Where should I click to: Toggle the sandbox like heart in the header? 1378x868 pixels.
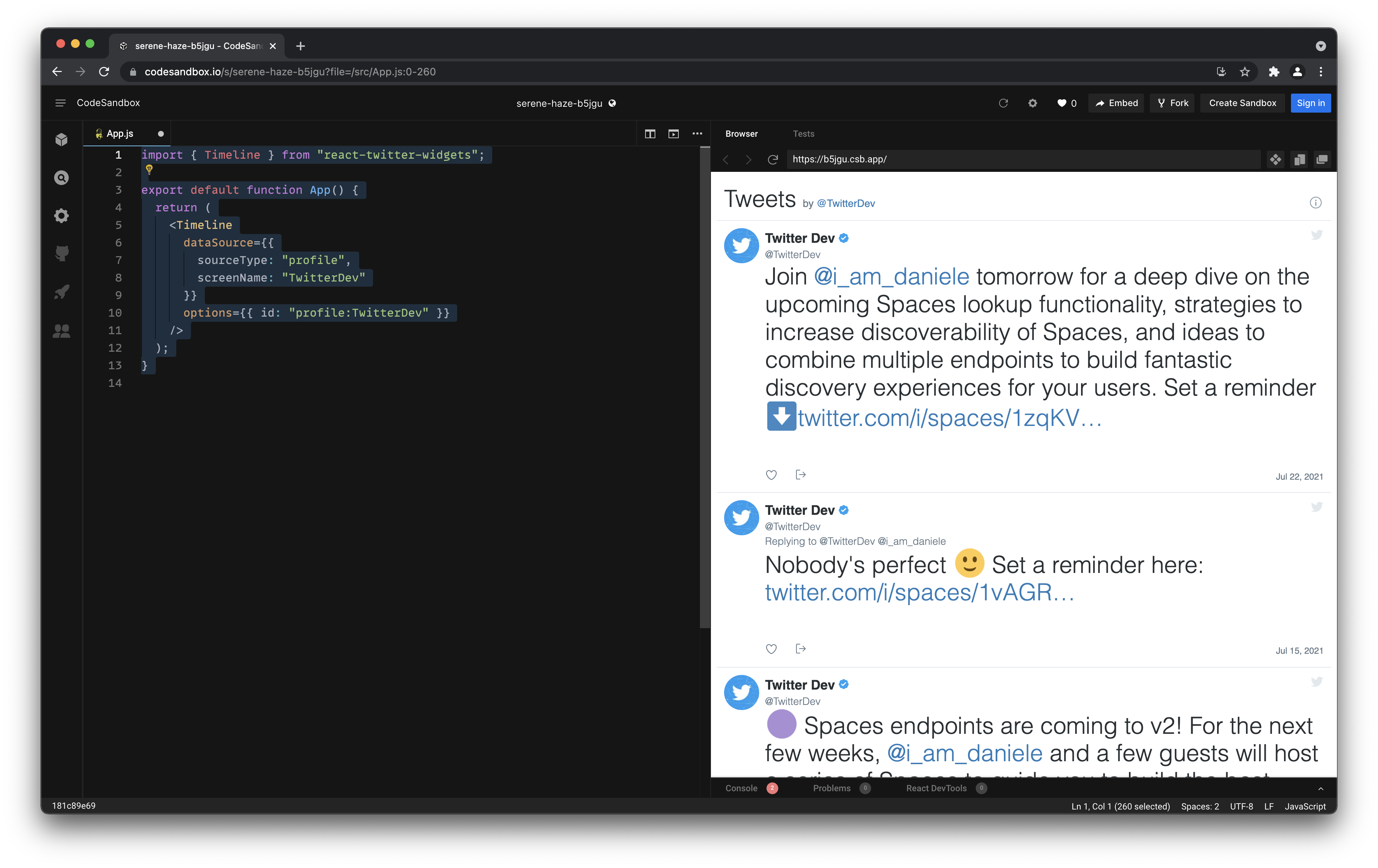tap(1063, 103)
